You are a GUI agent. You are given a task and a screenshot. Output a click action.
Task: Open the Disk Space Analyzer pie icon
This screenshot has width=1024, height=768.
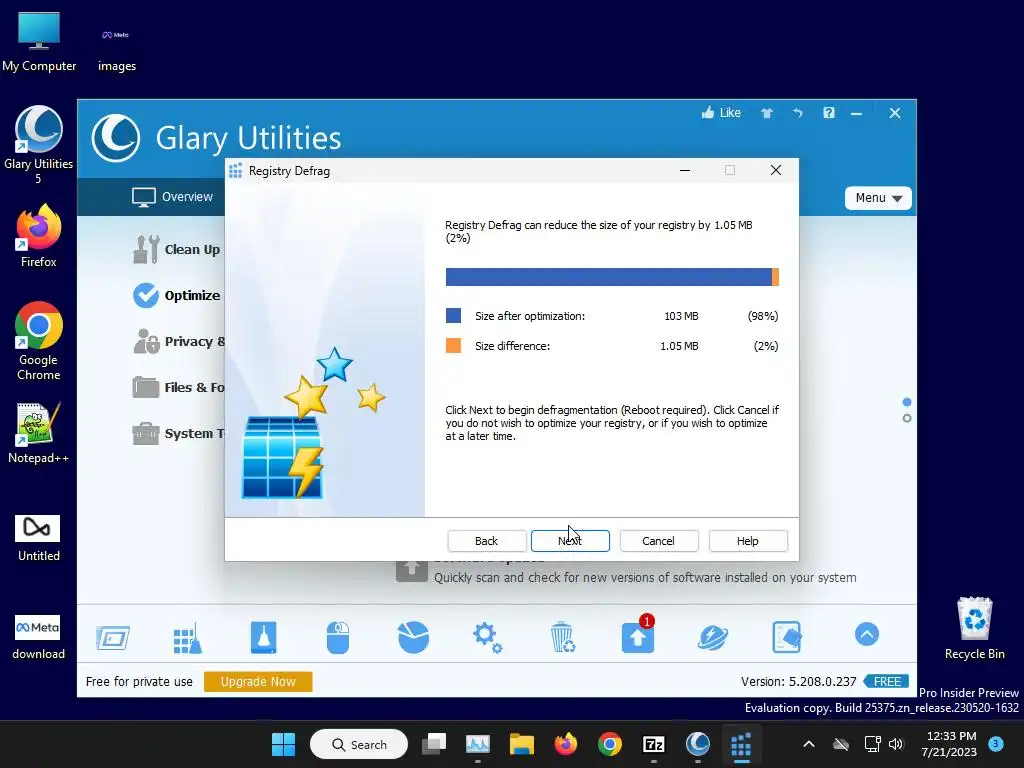[413, 637]
